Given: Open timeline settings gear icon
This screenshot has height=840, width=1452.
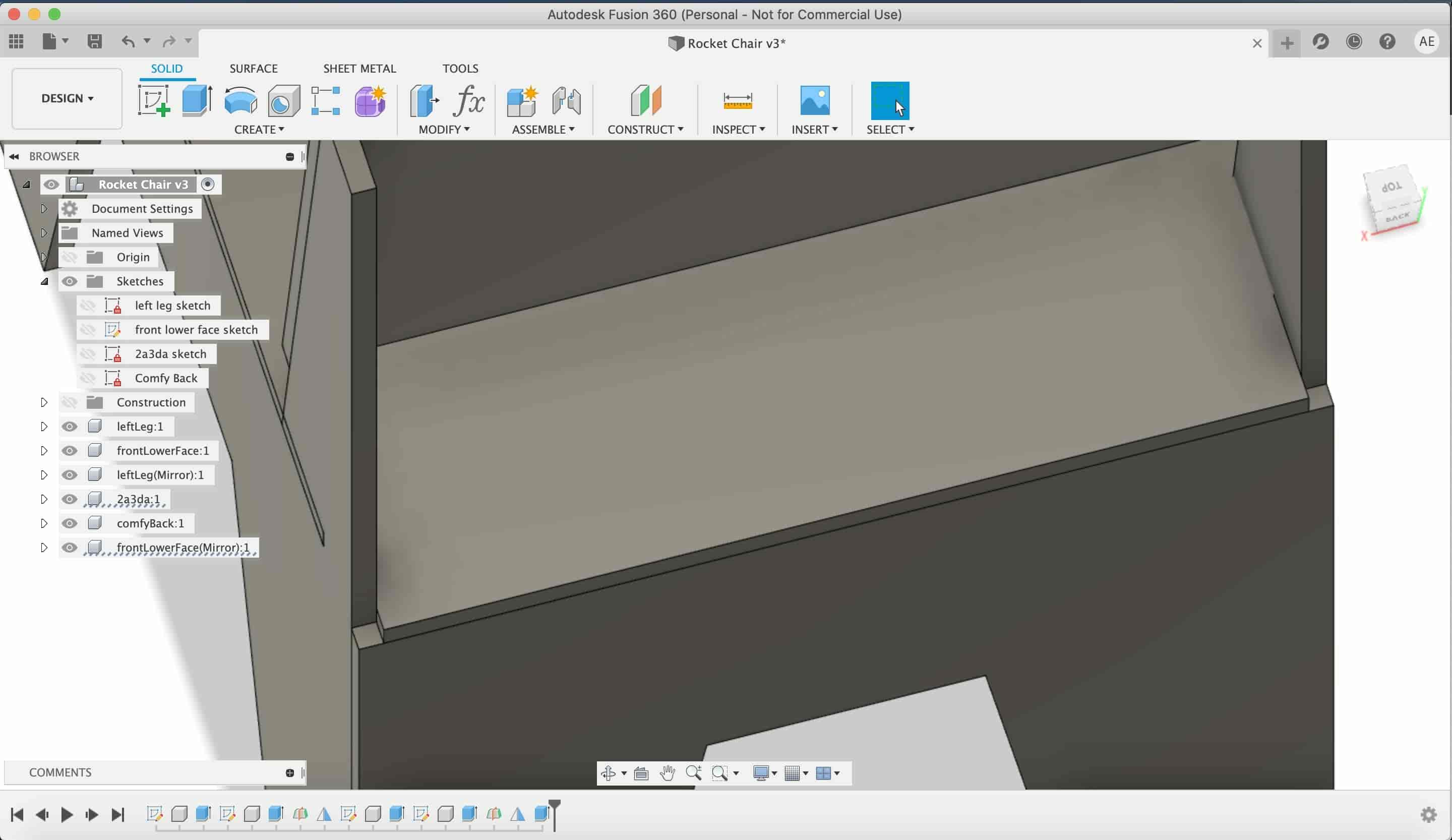Looking at the screenshot, I should click(1428, 814).
